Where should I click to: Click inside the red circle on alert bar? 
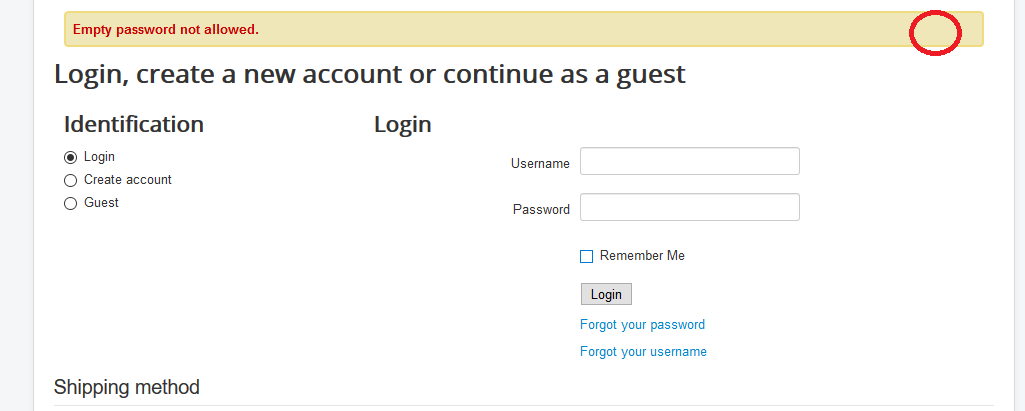(x=935, y=33)
